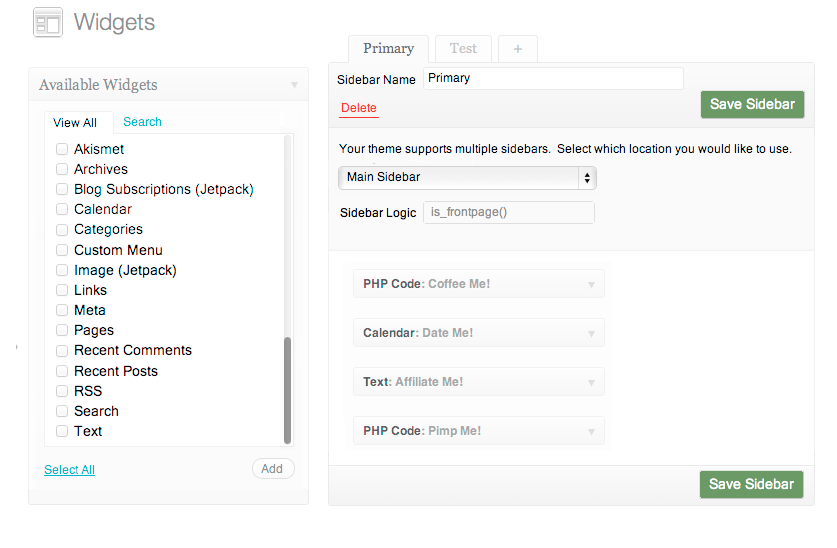Click the widget list scrollbar
This screenshot has height=548, width=837.
(x=288, y=390)
